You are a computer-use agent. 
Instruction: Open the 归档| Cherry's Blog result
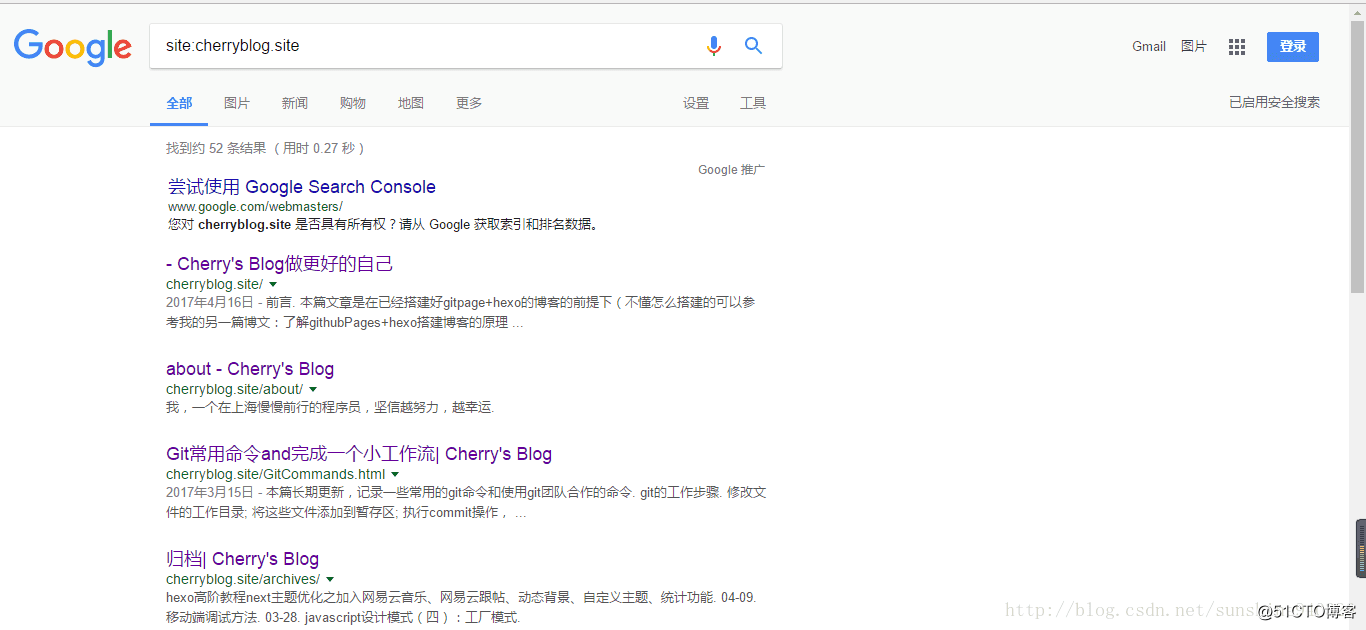pos(243,559)
